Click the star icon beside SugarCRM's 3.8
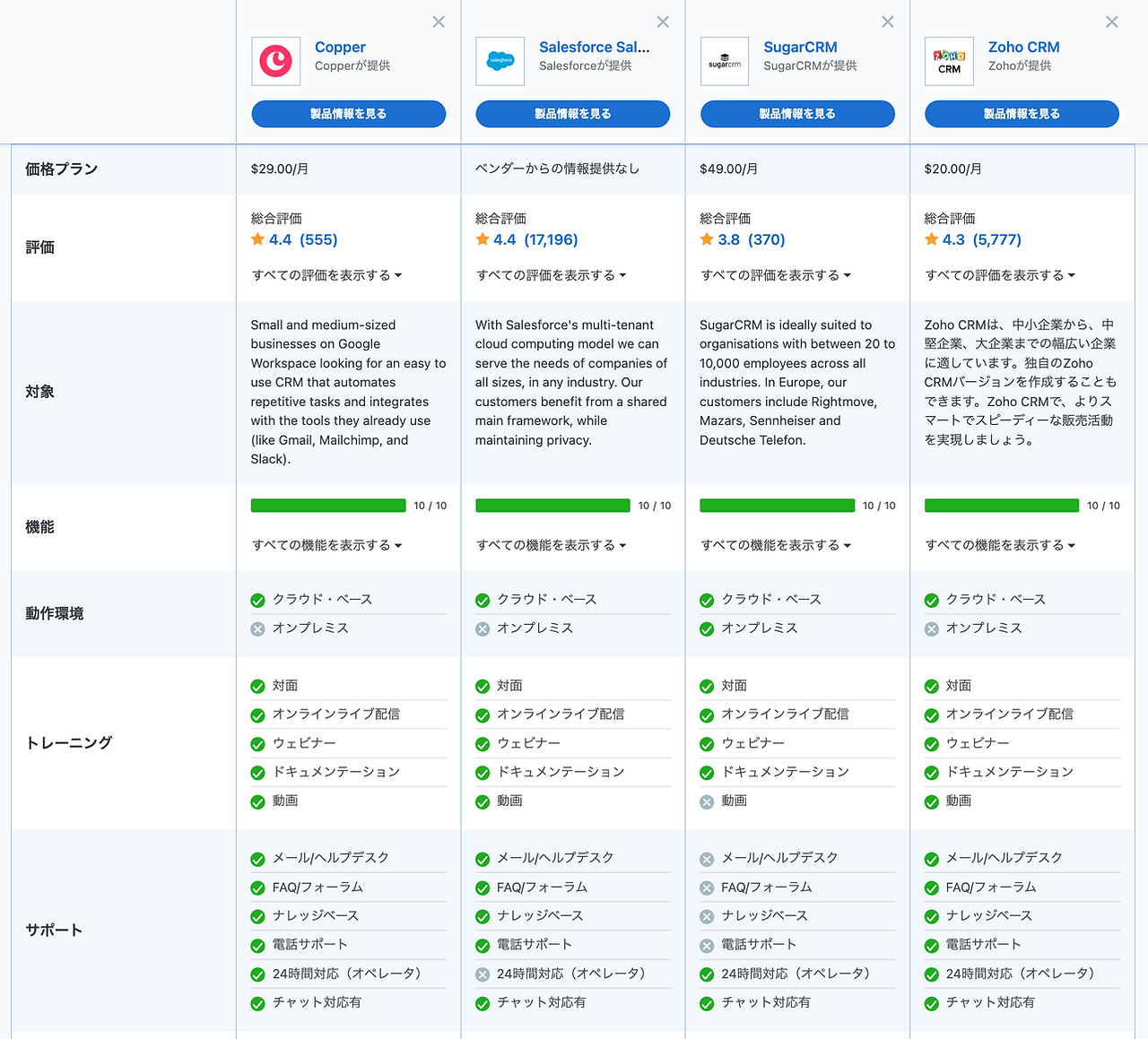Screen dimensions: 1148x1039 click(707, 239)
